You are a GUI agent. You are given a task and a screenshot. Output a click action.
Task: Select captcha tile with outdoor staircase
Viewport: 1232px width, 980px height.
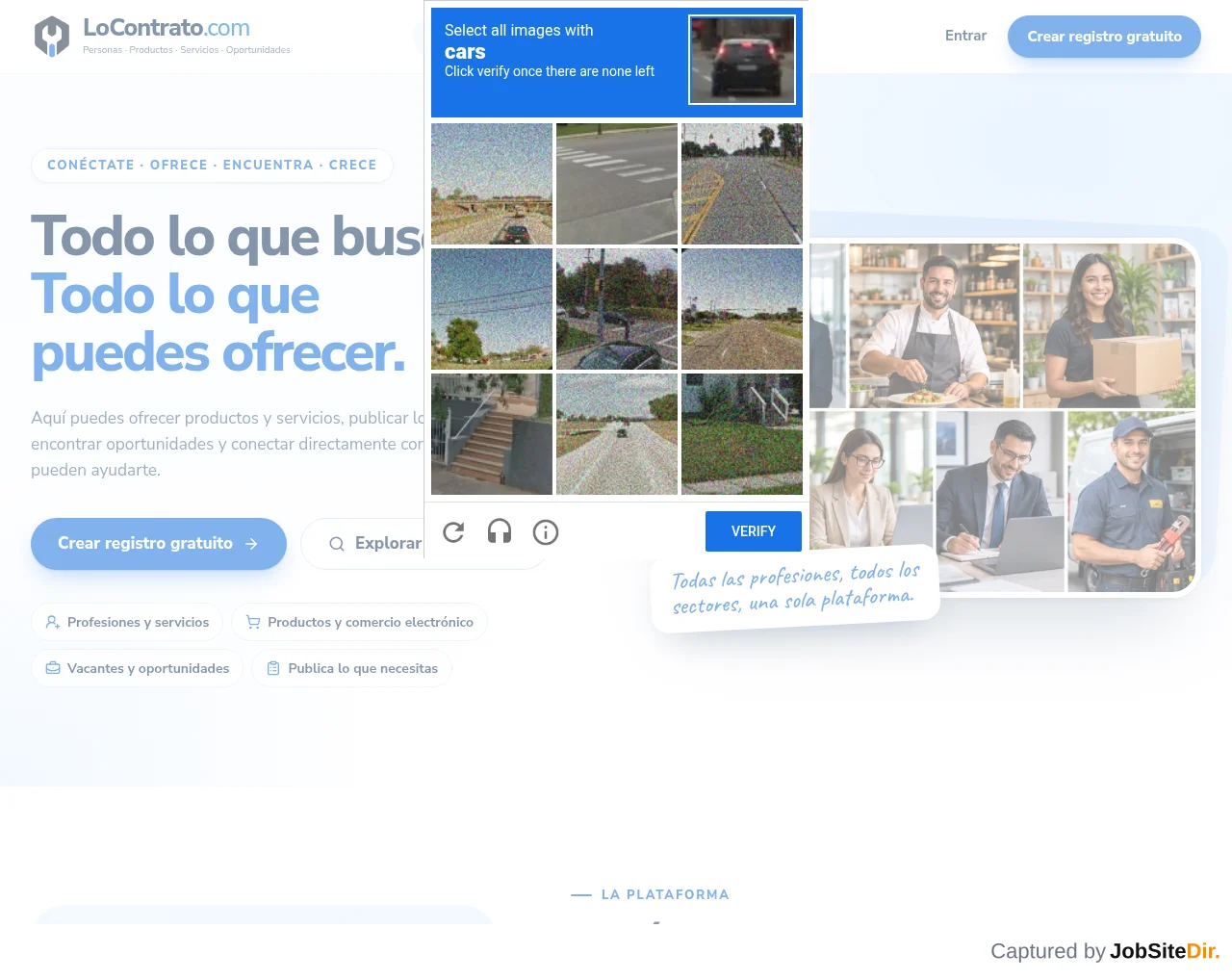(x=492, y=434)
